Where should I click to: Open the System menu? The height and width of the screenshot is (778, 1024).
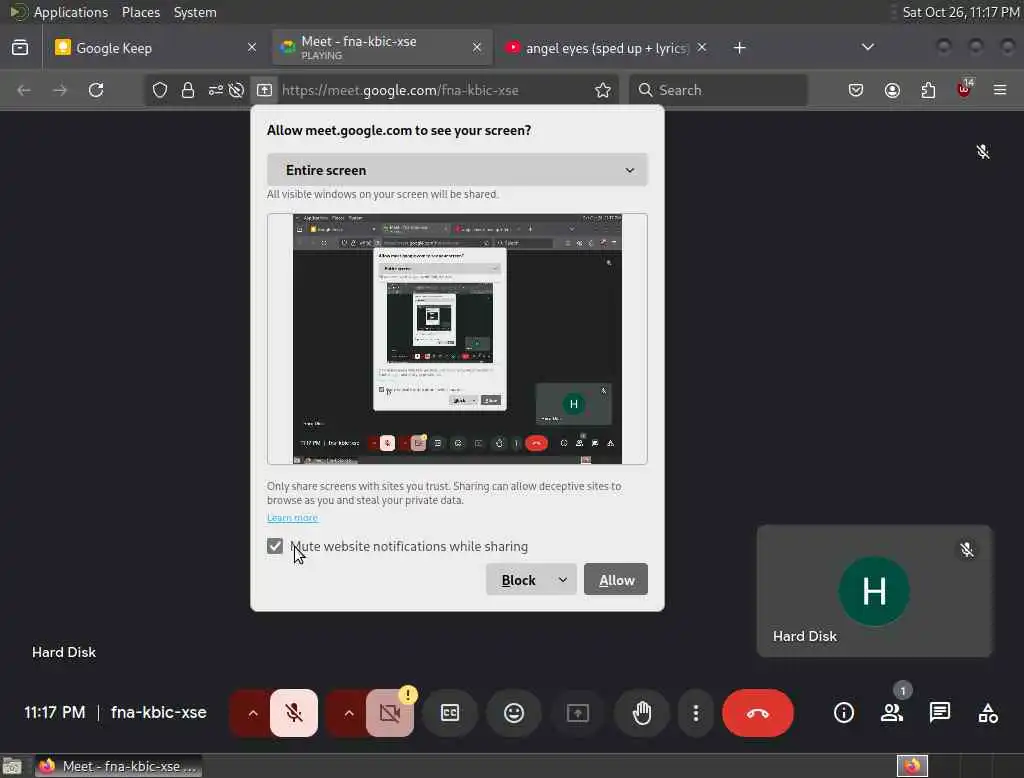(x=195, y=12)
